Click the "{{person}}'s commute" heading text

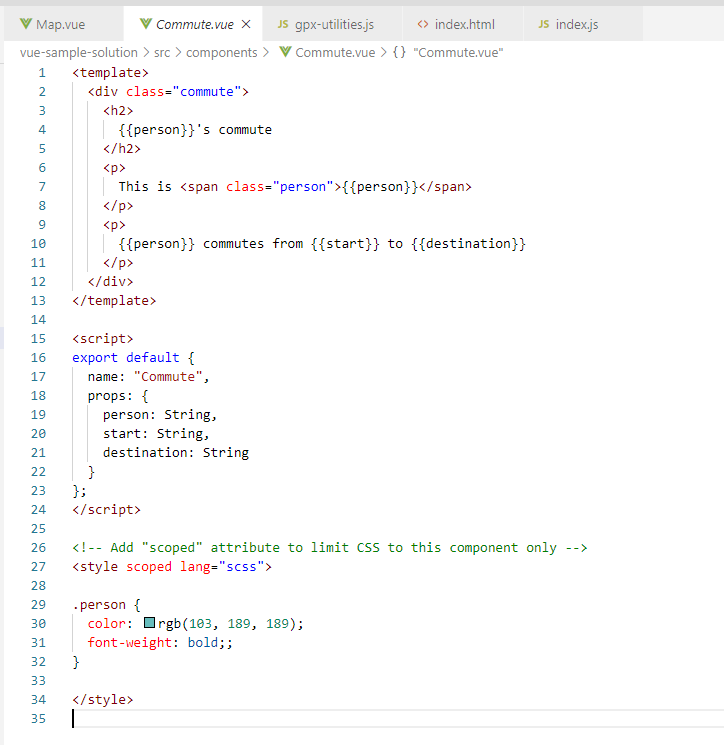[195, 130]
